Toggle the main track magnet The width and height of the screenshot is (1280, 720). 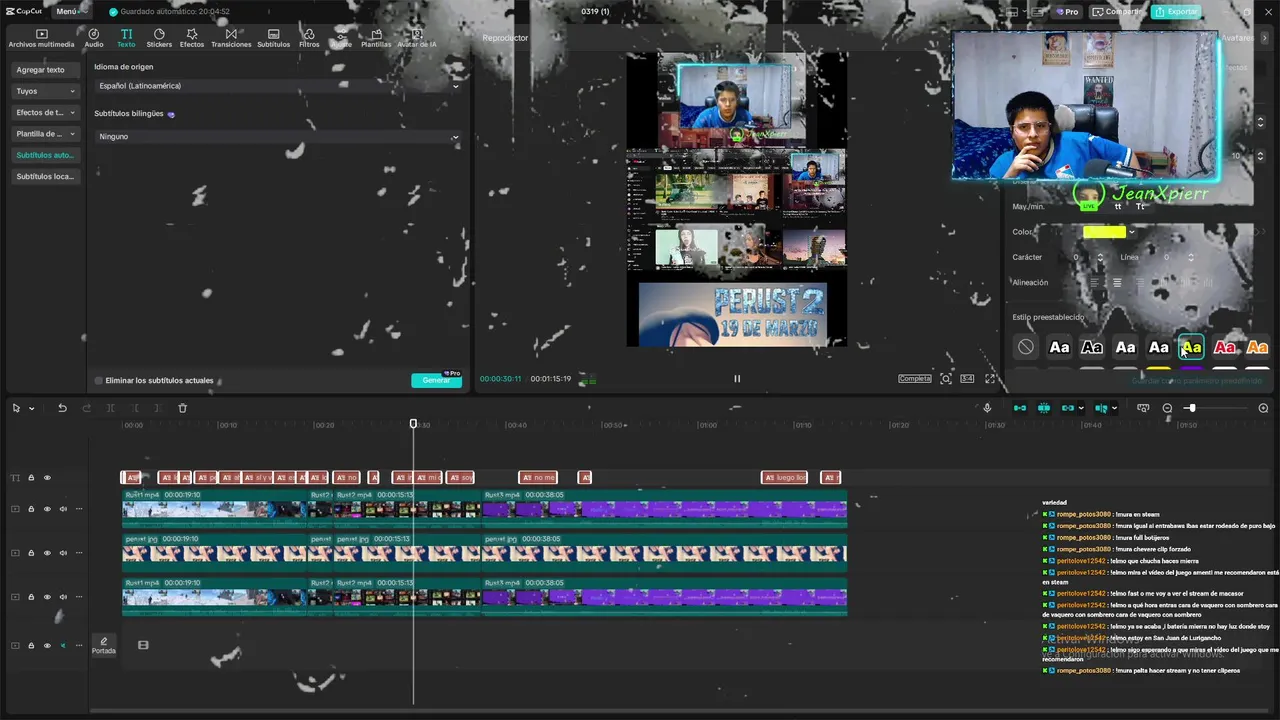point(1020,408)
